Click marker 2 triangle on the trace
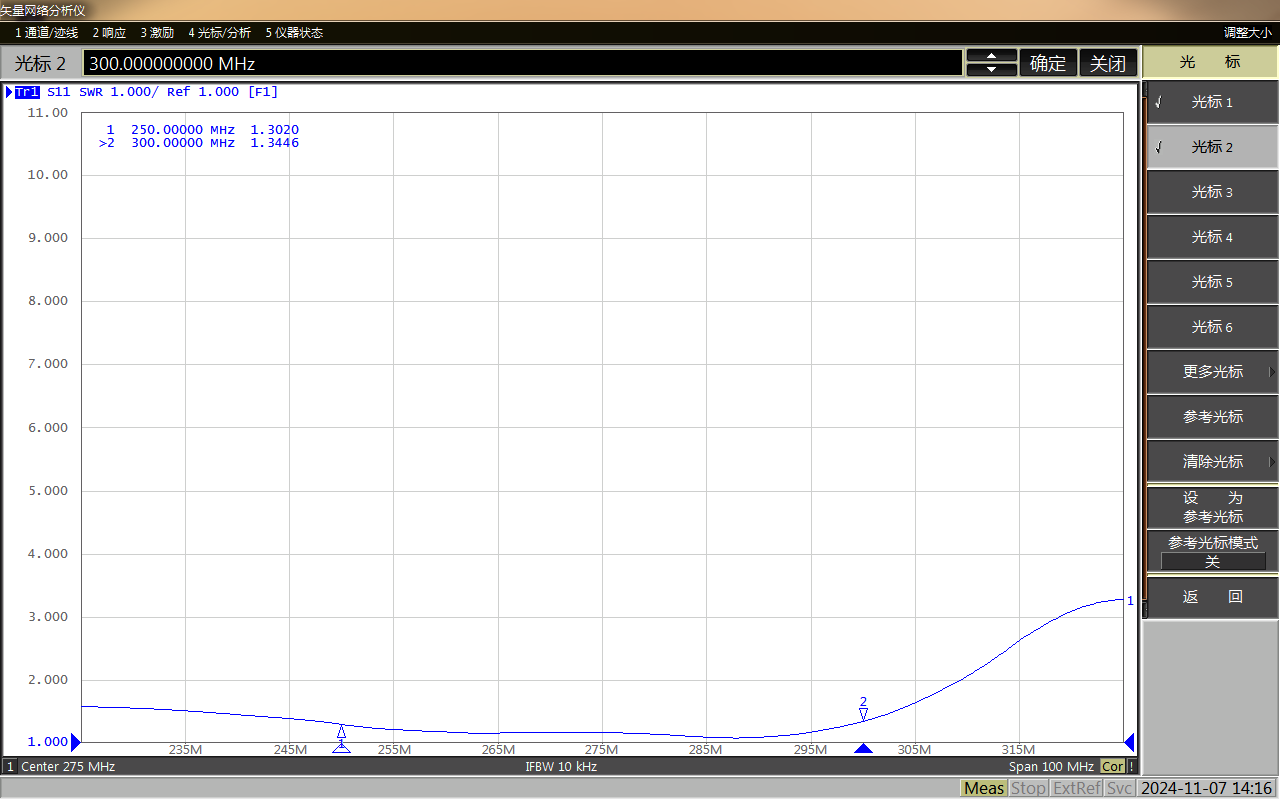The width and height of the screenshot is (1280, 800). click(863, 714)
